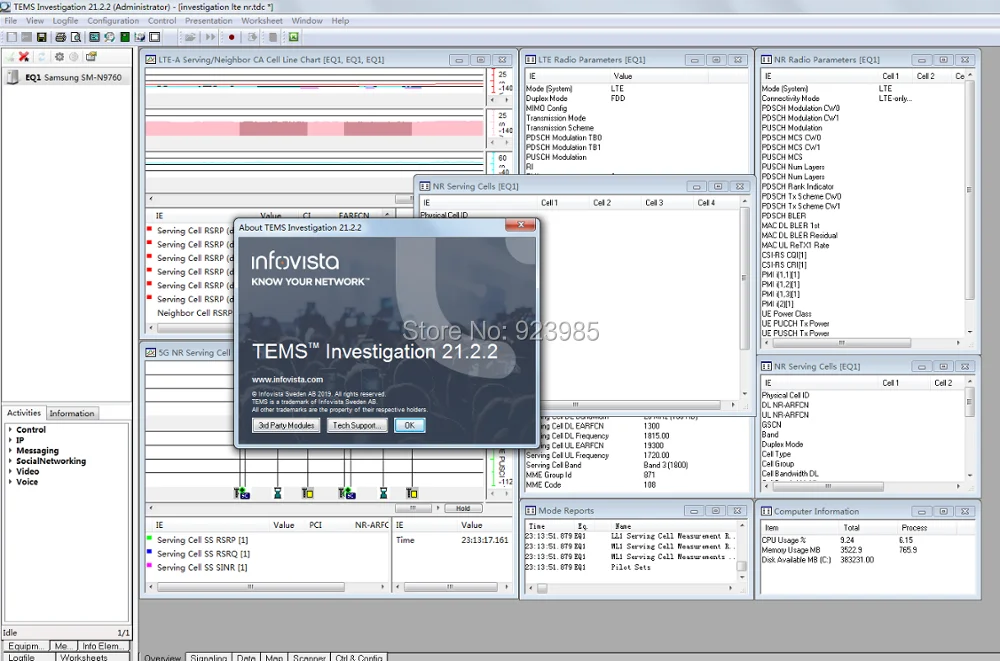
Task: Click the gear icon in the equipment panel
Action: coord(59,56)
